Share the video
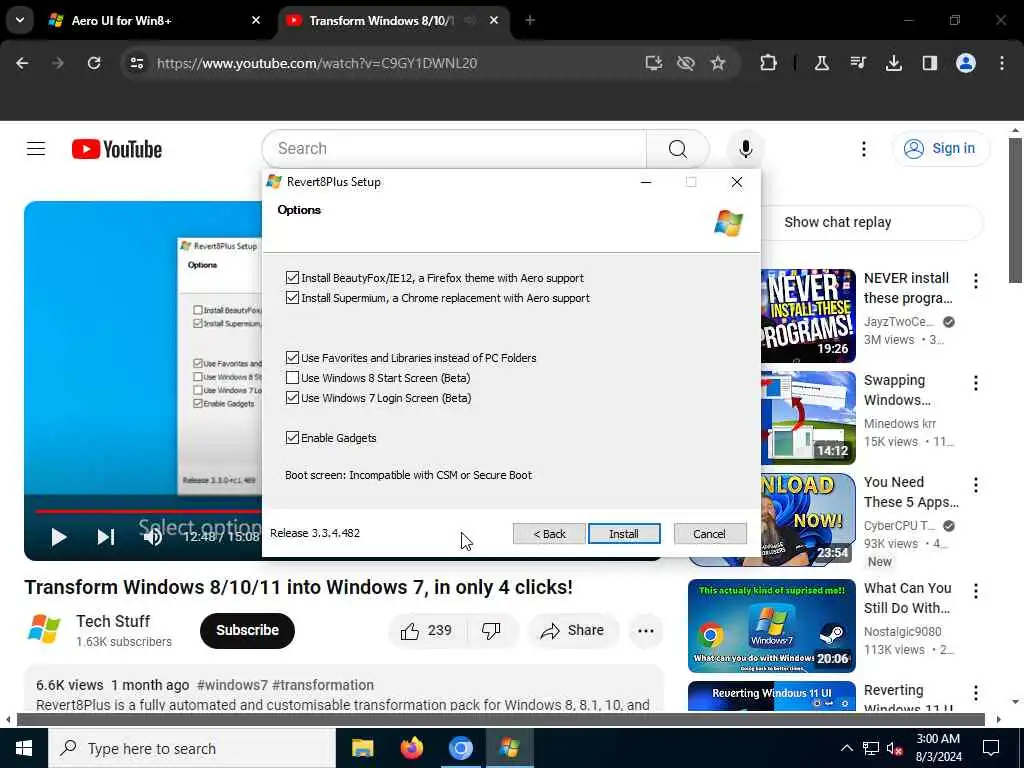The width and height of the screenshot is (1024, 768). click(x=573, y=631)
